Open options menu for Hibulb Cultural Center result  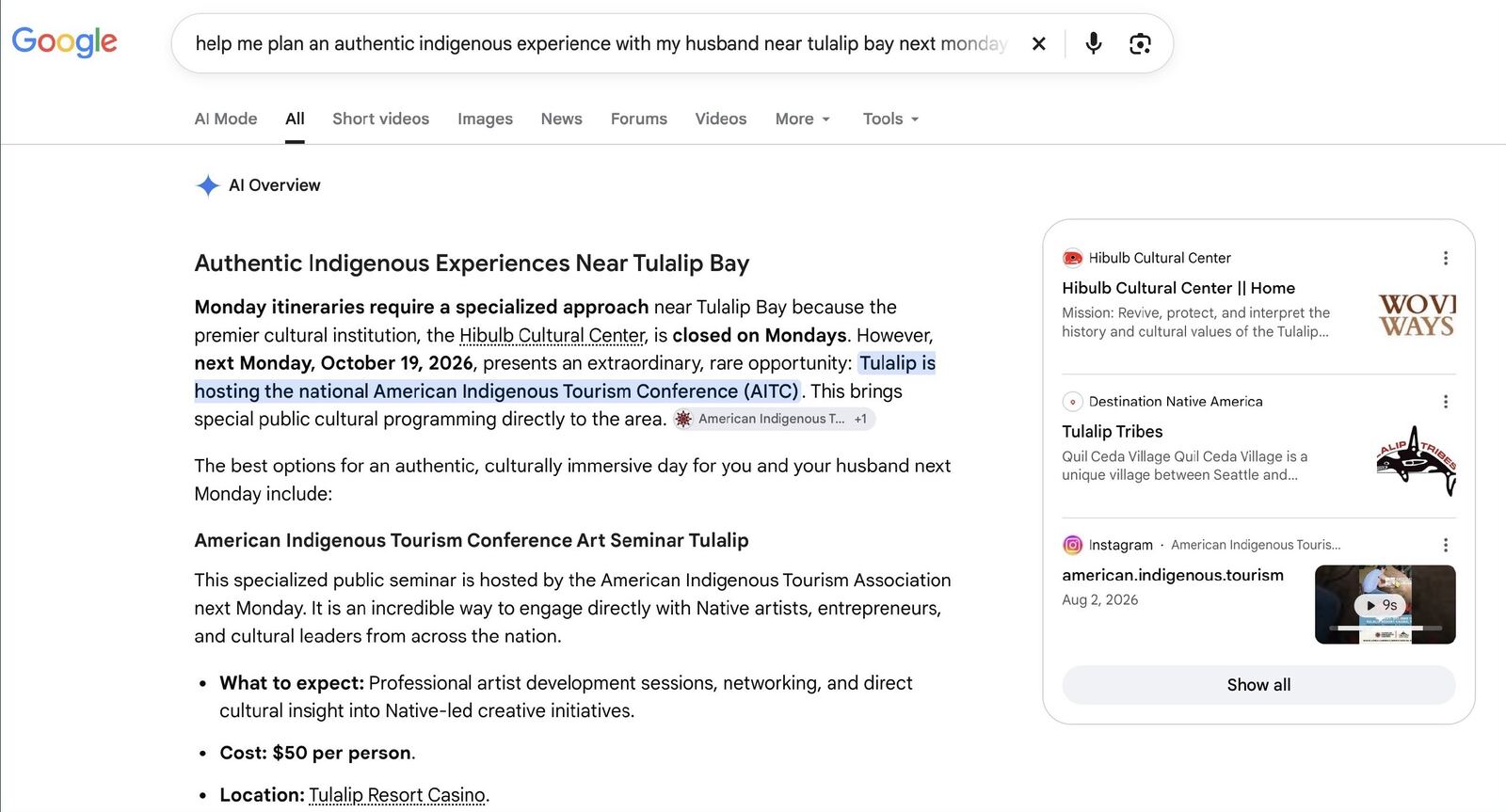click(x=1446, y=258)
